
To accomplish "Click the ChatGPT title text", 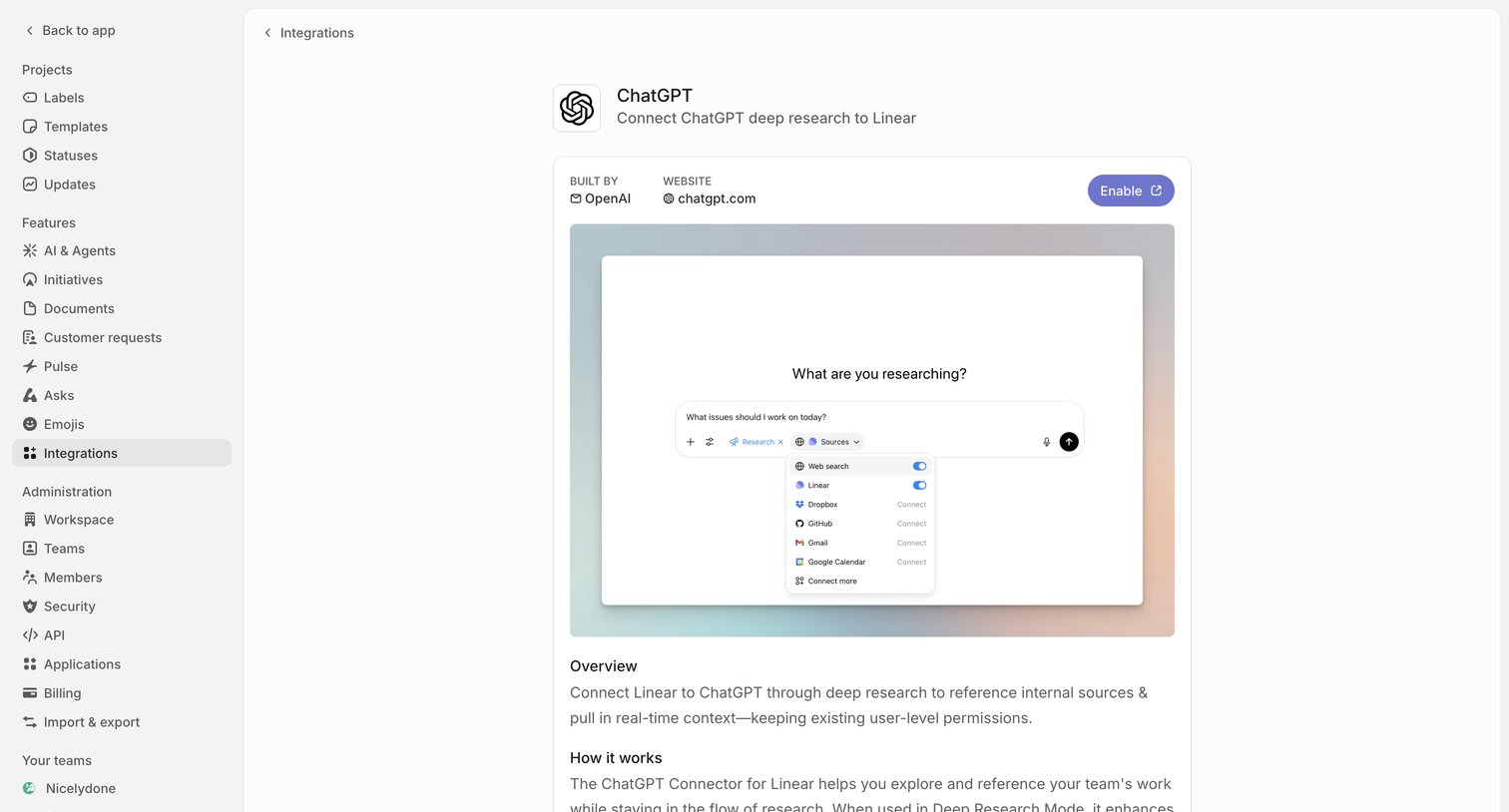I will [x=655, y=96].
